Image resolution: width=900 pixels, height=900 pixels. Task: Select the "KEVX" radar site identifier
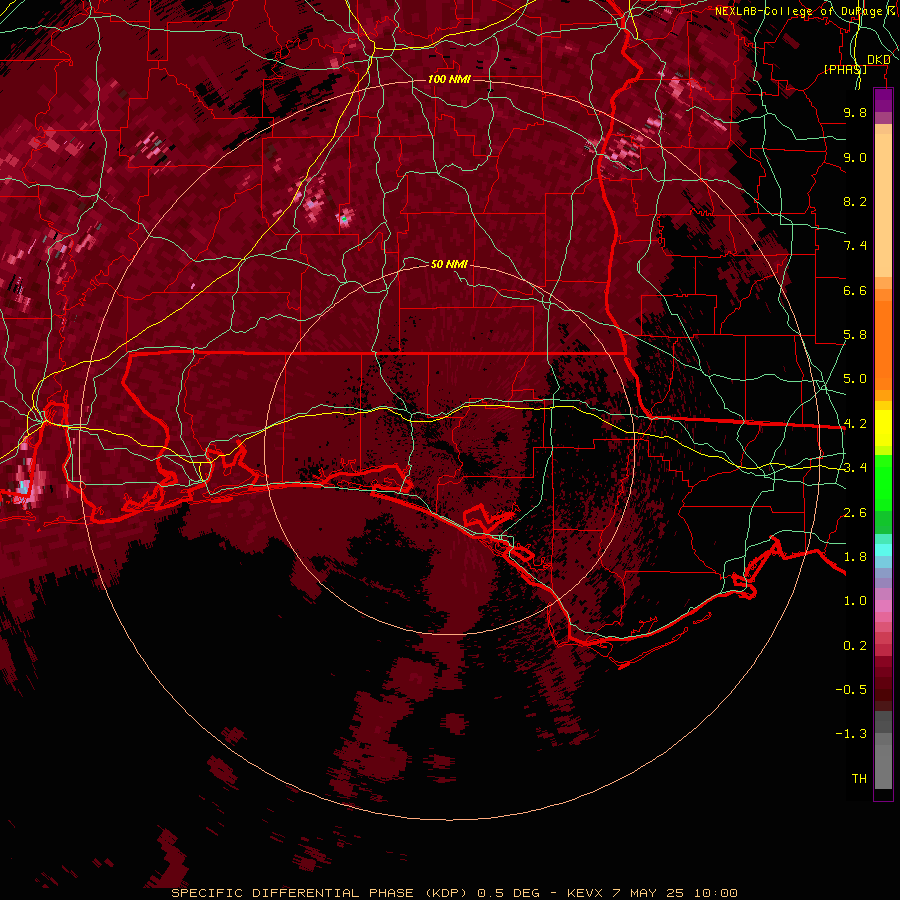[584, 893]
